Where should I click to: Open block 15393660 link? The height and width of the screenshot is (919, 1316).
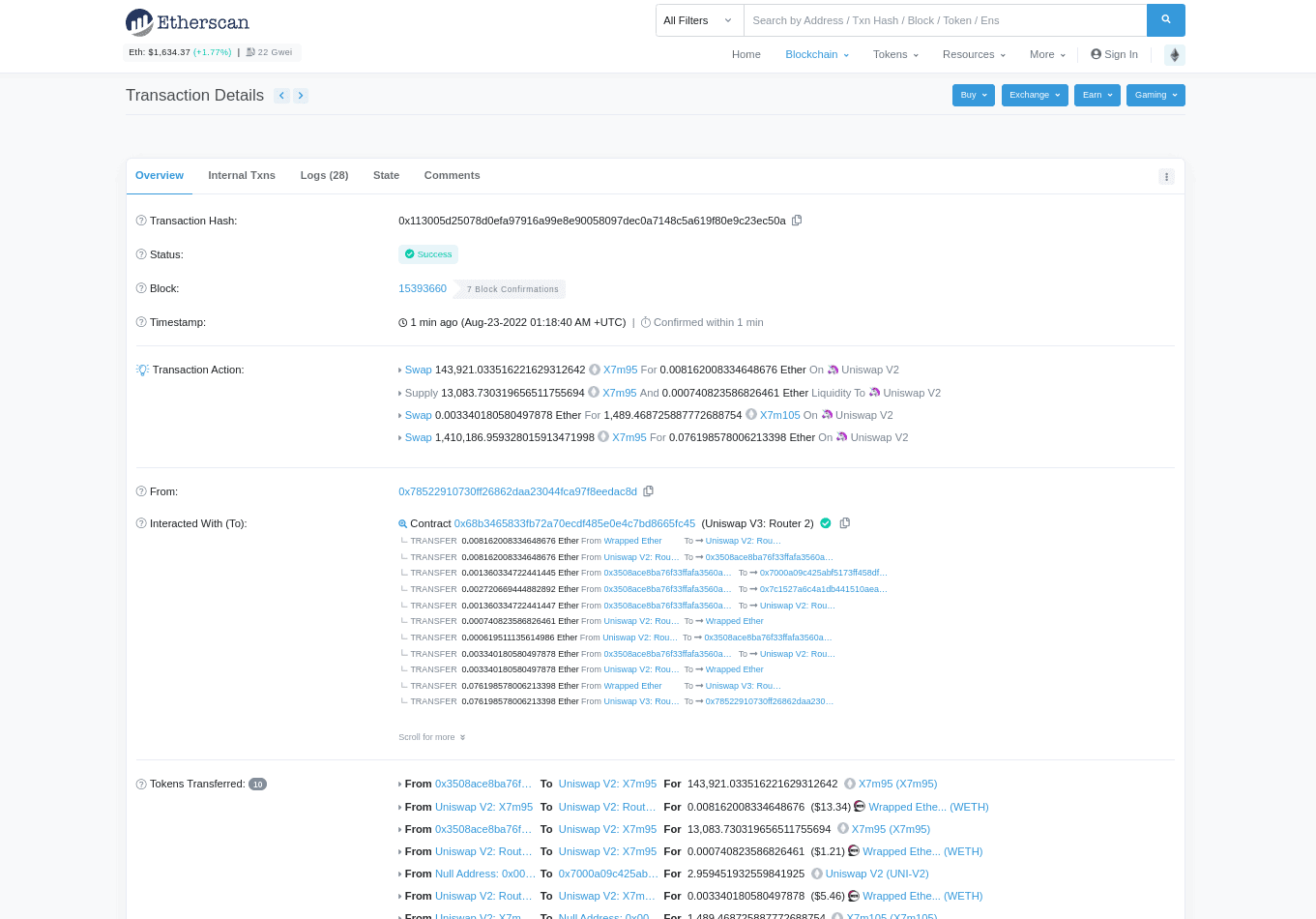(x=423, y=288)
